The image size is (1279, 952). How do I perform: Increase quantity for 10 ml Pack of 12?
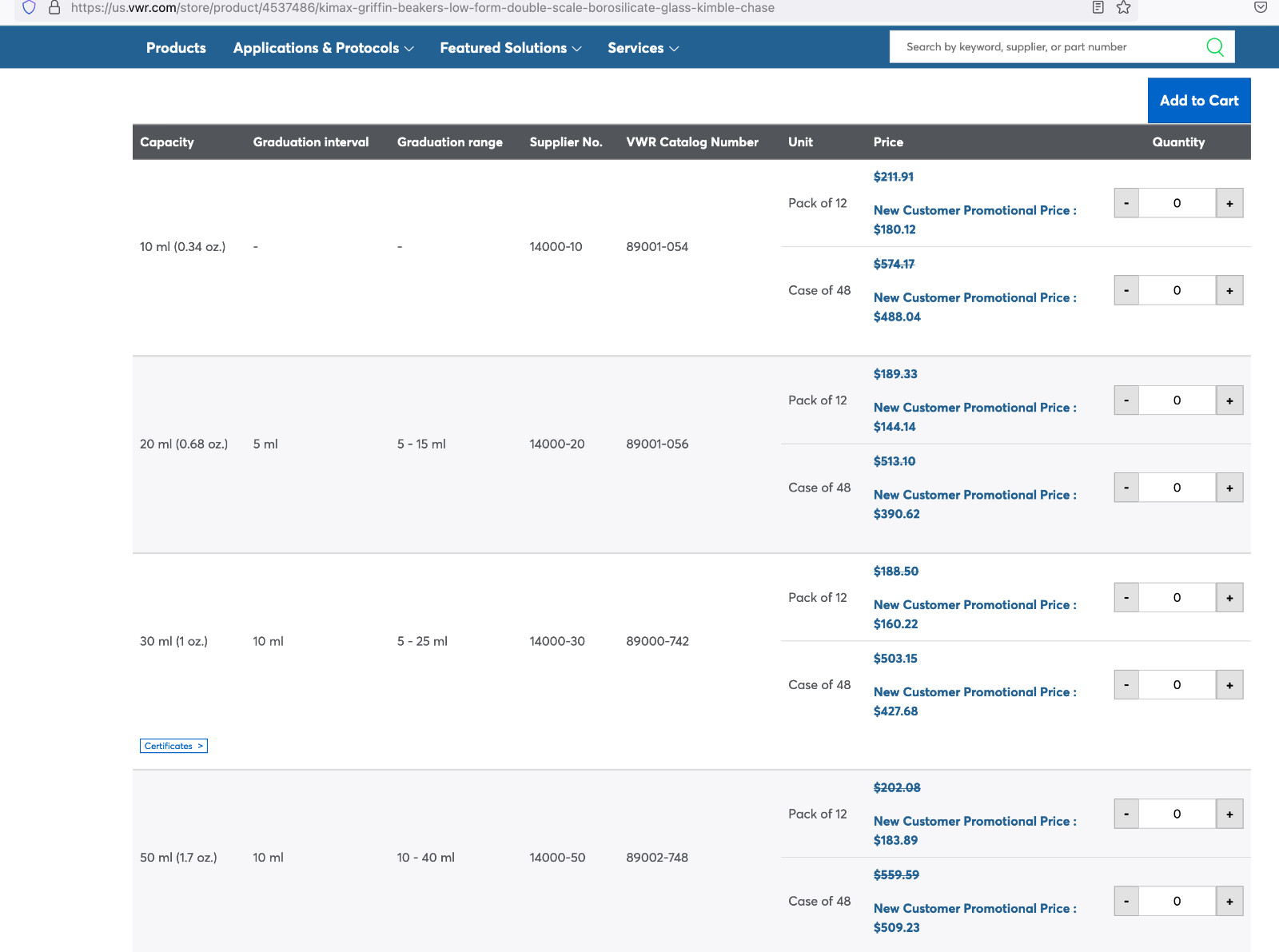pyautogui.click(x=1229, y=203)
